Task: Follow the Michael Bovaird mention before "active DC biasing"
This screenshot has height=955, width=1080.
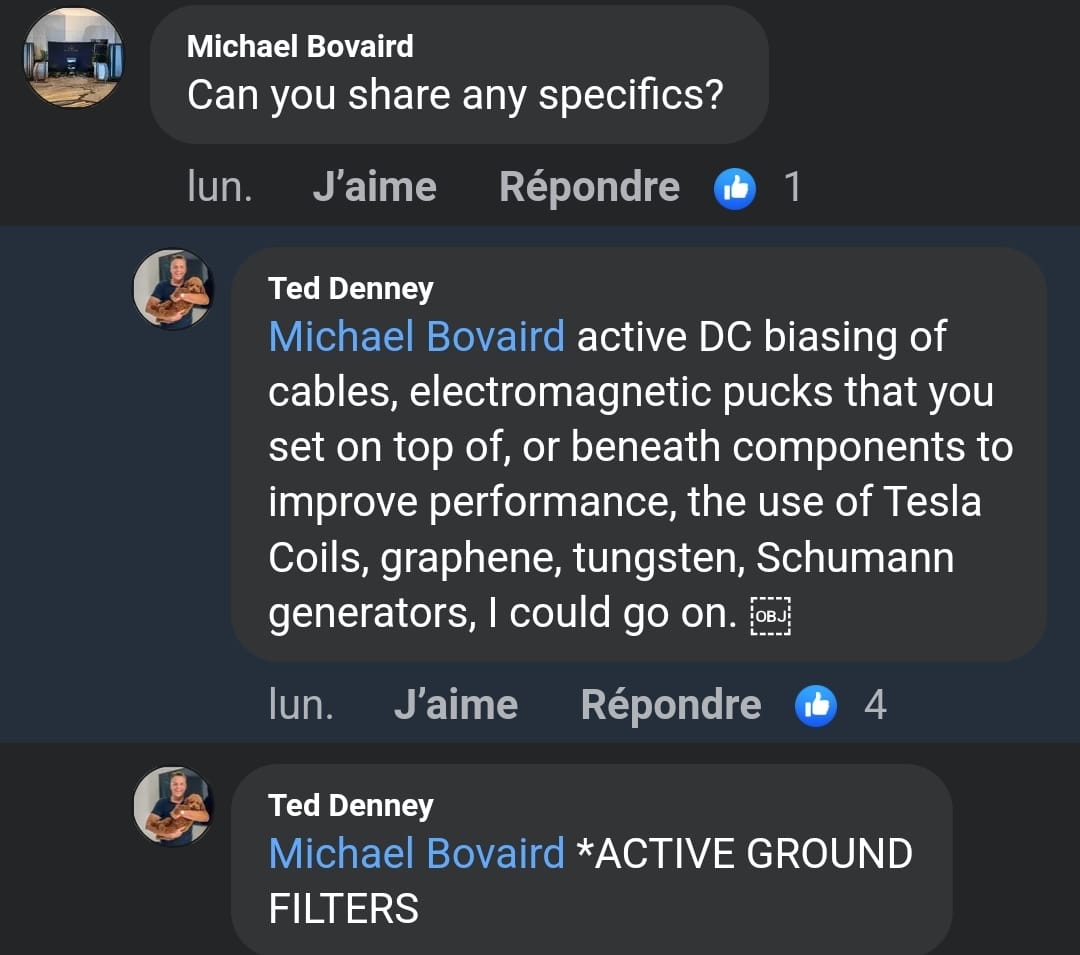Action: tap(417, 337)
